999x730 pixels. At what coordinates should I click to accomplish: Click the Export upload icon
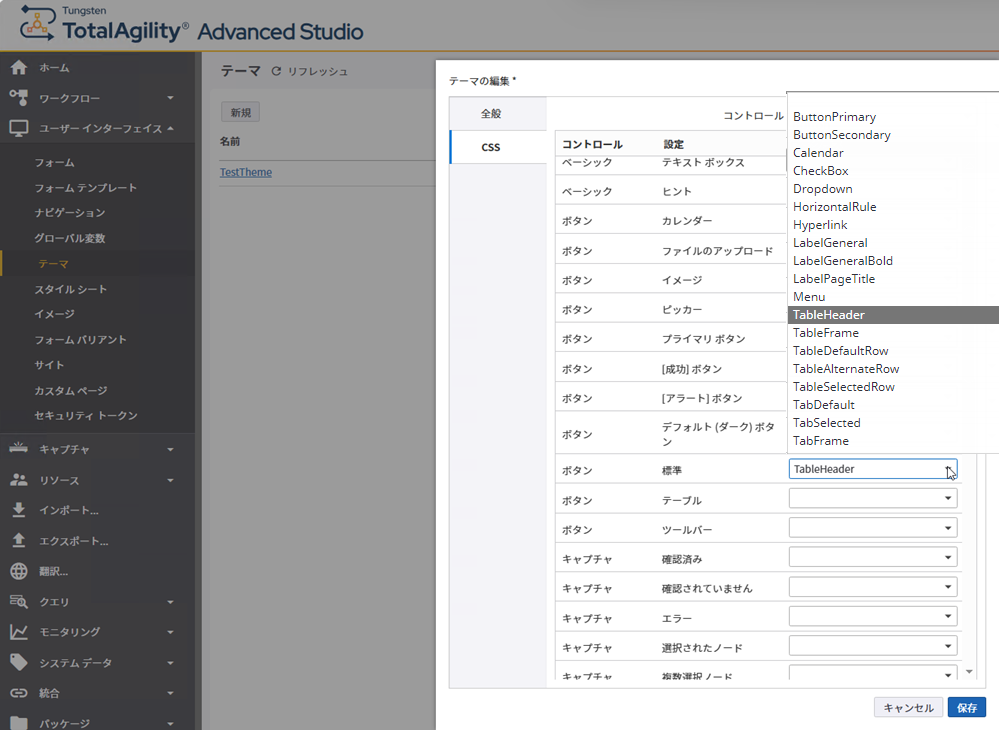(18, 541)
